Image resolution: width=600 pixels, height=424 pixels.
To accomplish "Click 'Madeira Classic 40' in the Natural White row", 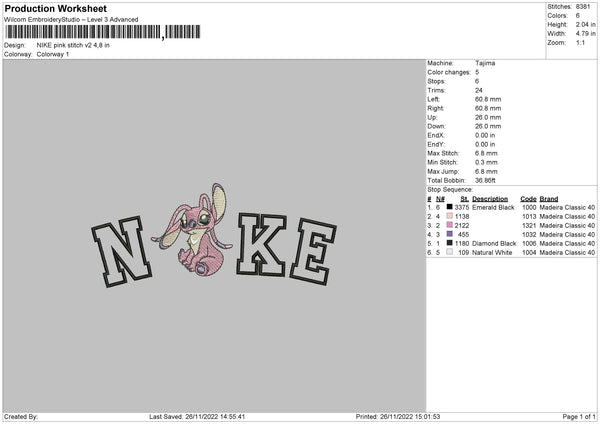I will pos(567,253).
